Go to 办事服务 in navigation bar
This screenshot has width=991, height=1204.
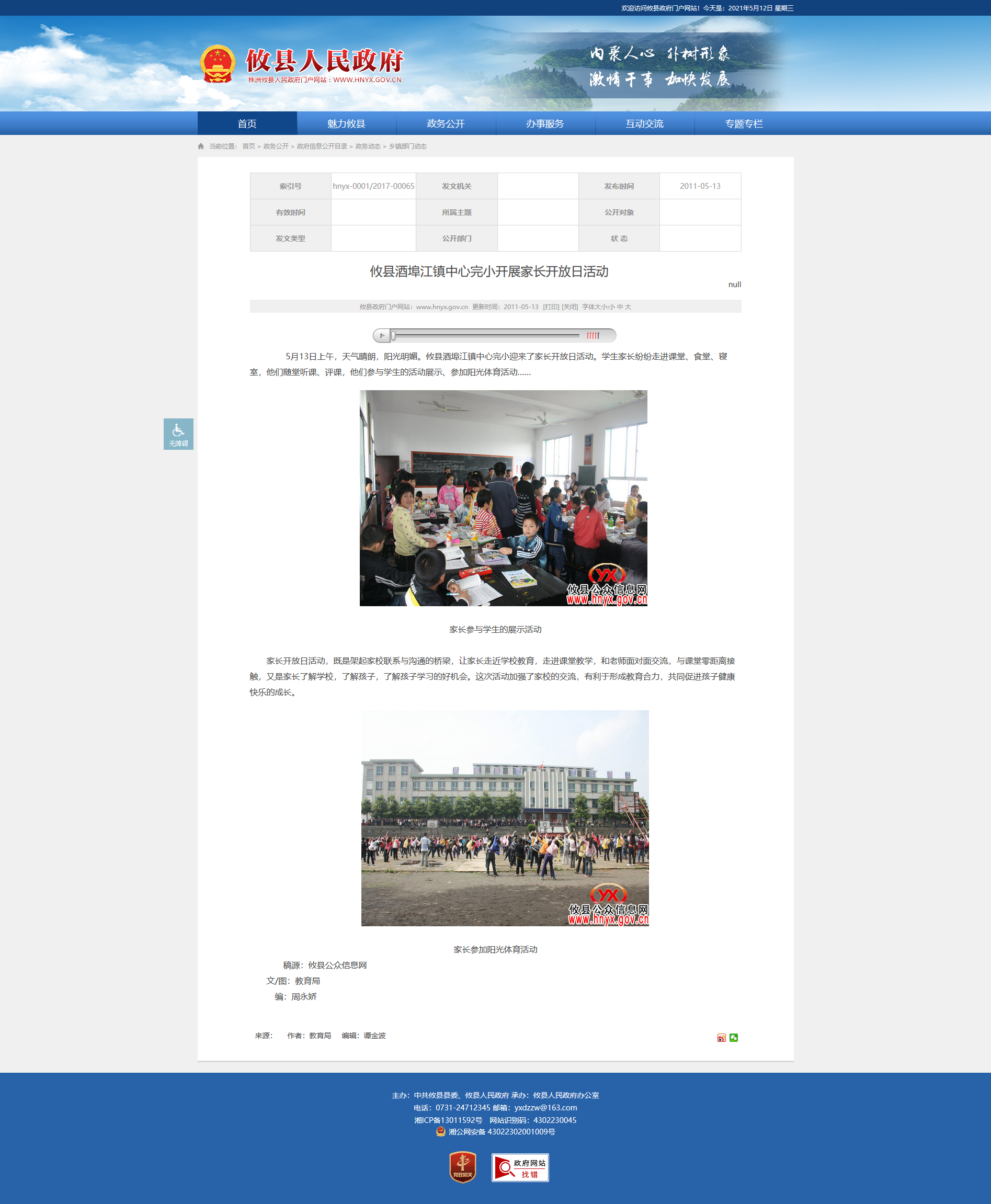544,123
